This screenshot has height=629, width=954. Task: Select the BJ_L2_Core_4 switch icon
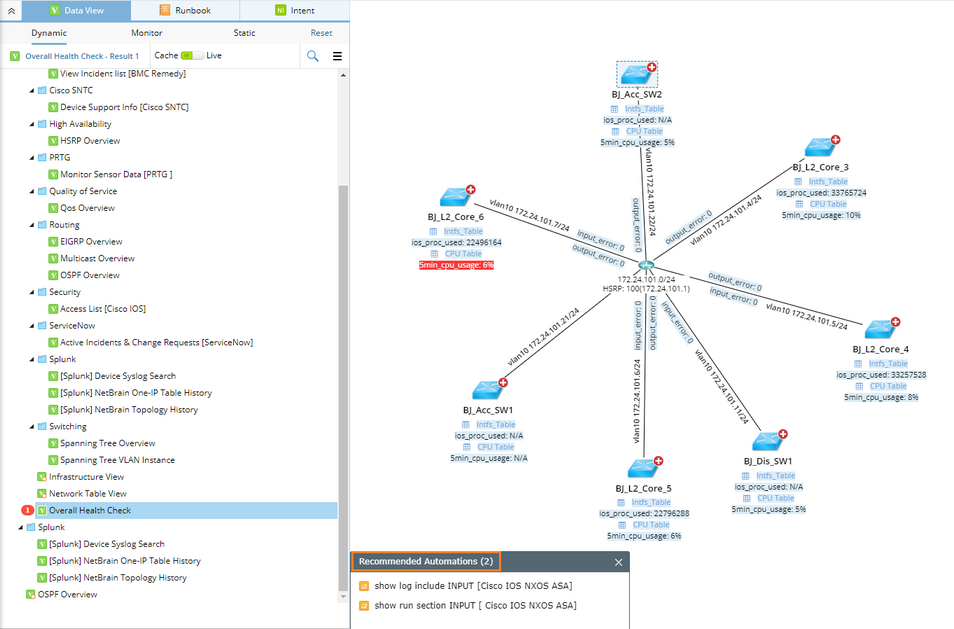click(881, 329)
